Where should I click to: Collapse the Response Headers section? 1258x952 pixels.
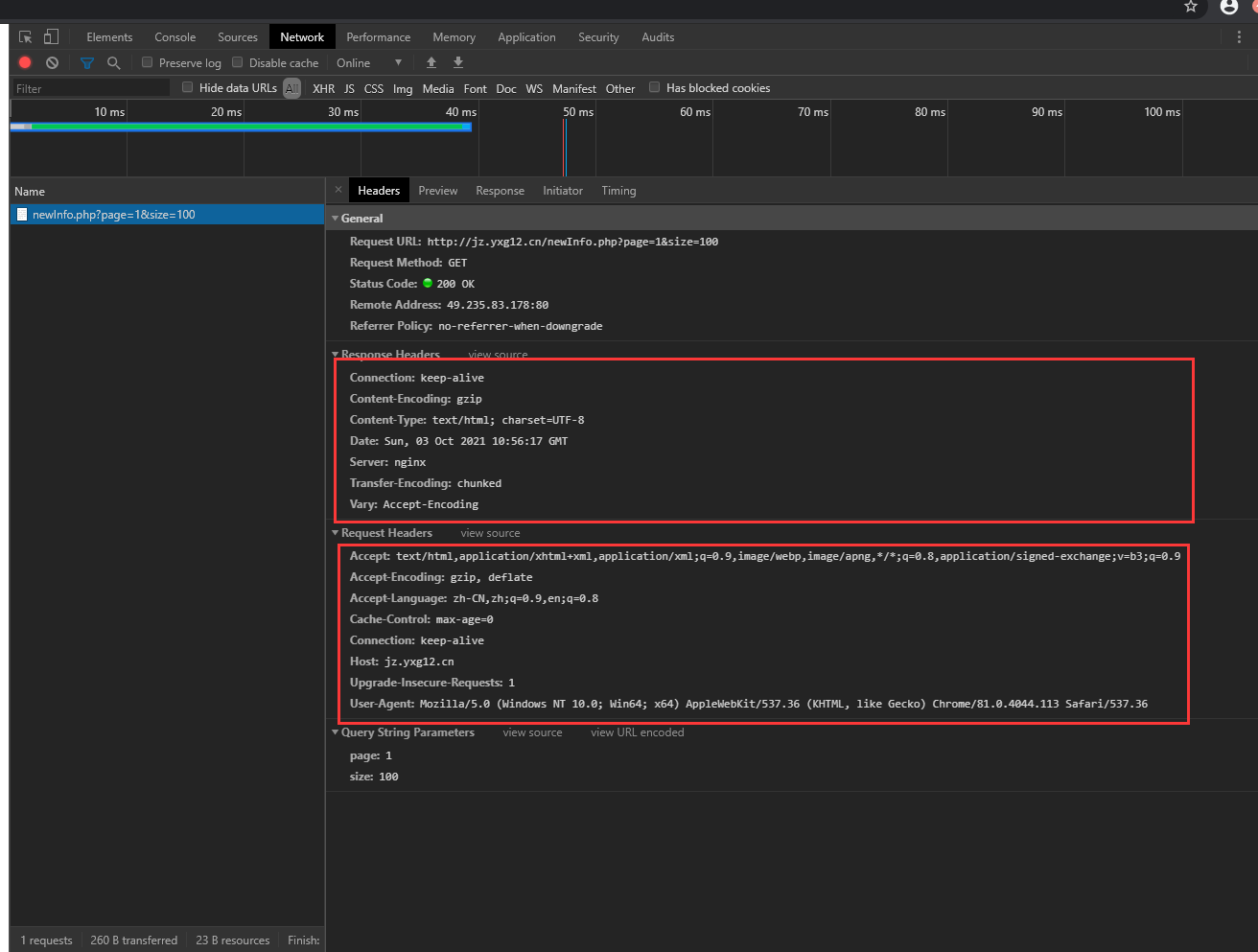click(336, 355)
